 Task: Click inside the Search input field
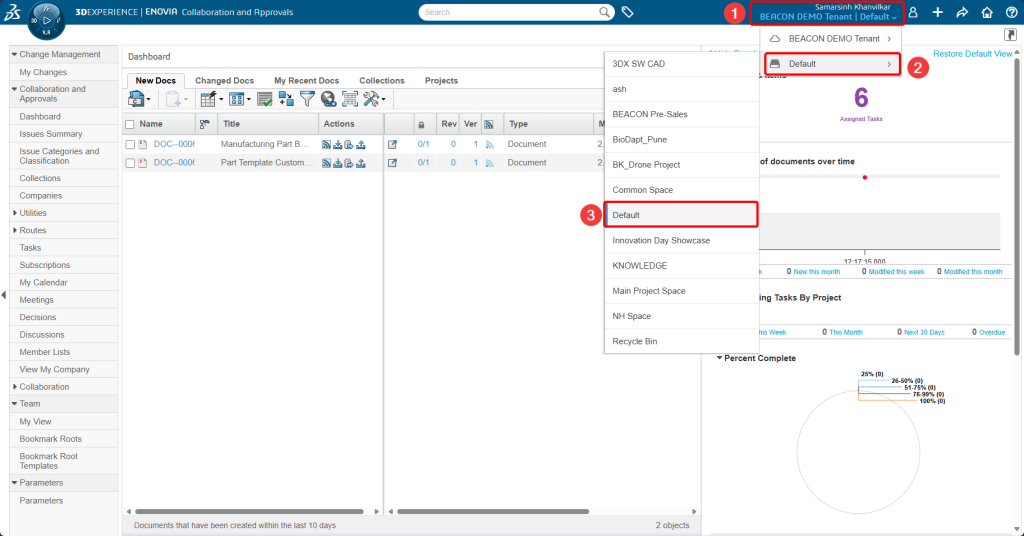[508, 12]
